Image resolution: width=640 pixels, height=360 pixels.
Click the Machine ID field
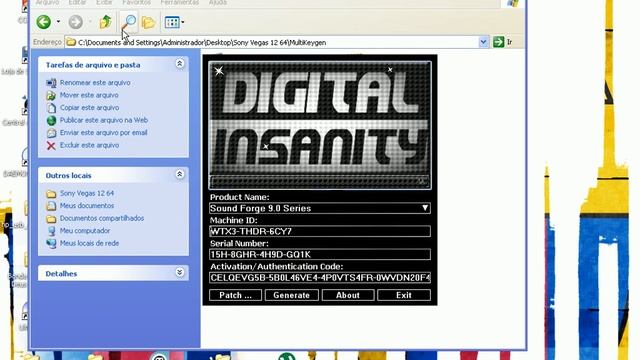(320, 231)
